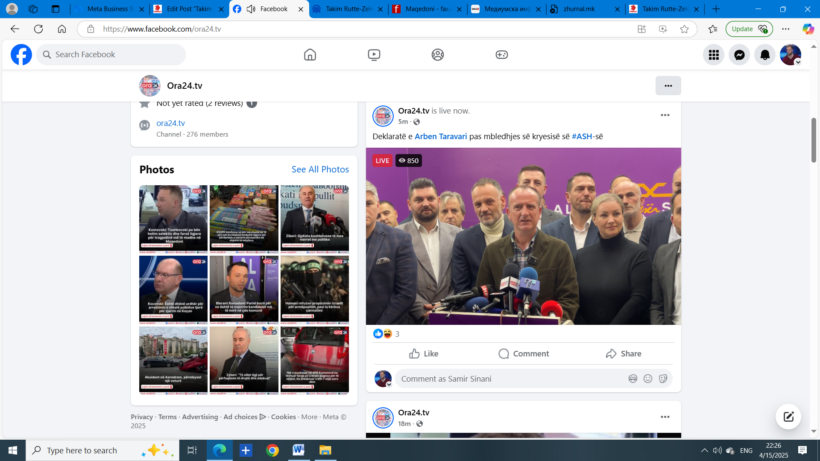Image resolution: width=820 pixels, height=461 pixels.
Task: Open Edge settings and more menu
Action: point(785,29)
